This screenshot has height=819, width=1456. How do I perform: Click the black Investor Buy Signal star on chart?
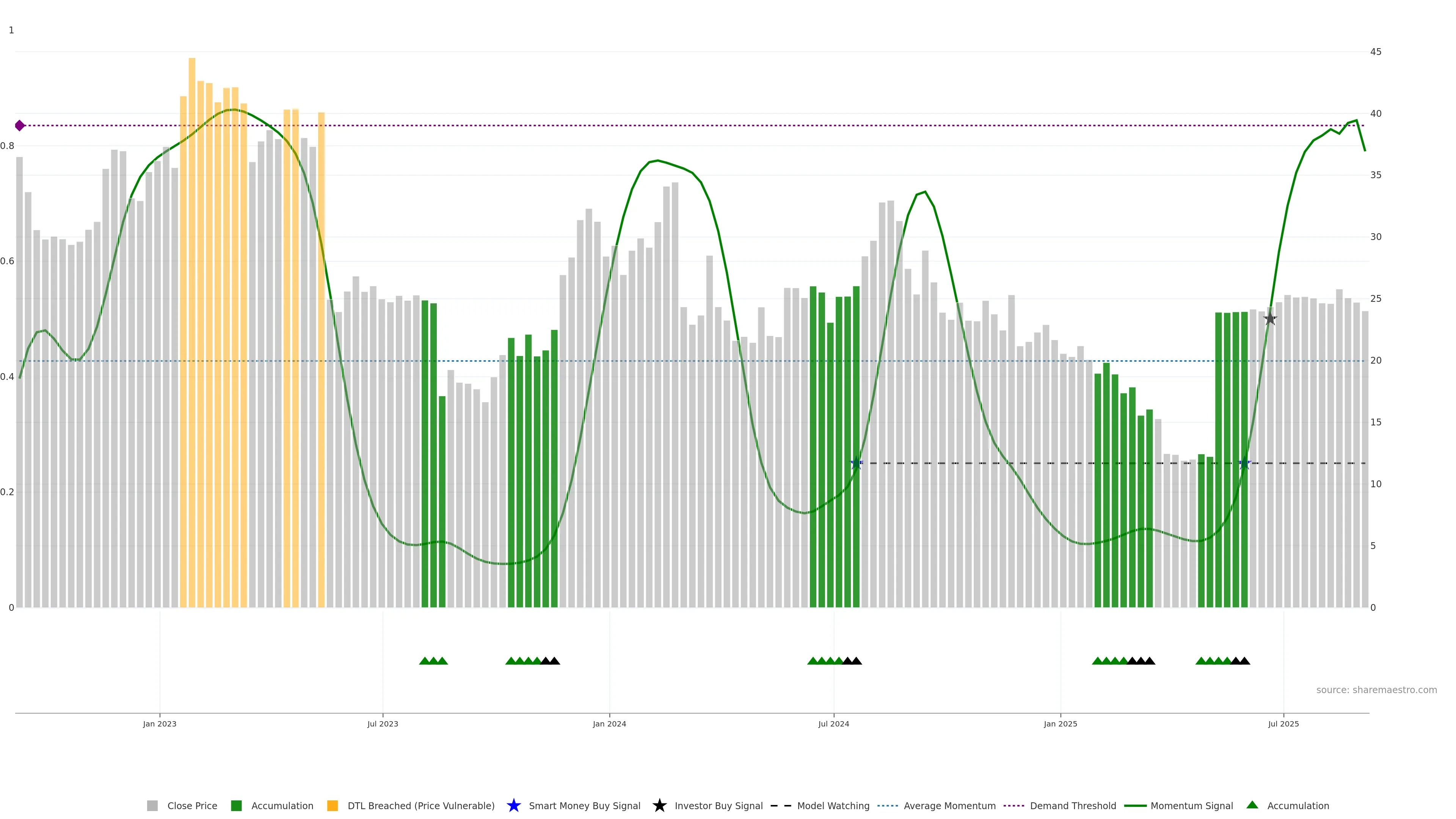[1269, 319]
